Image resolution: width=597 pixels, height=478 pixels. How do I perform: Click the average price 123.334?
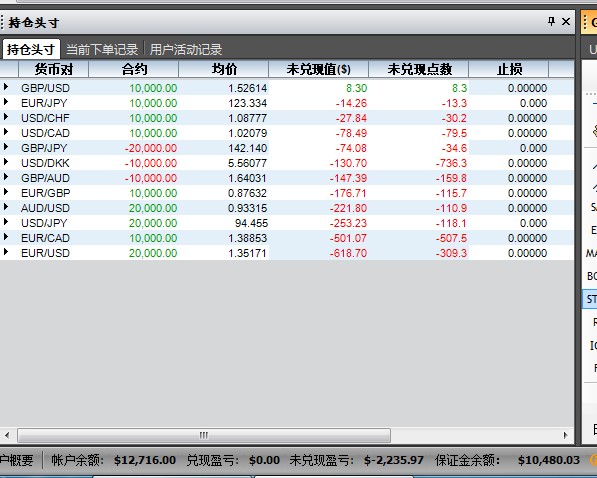click(247, 103)
